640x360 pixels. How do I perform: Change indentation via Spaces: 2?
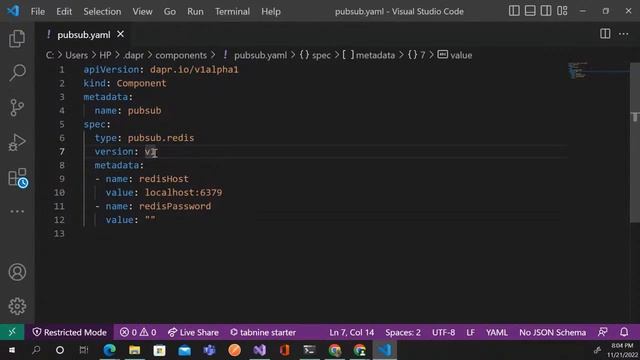point(403,332)
